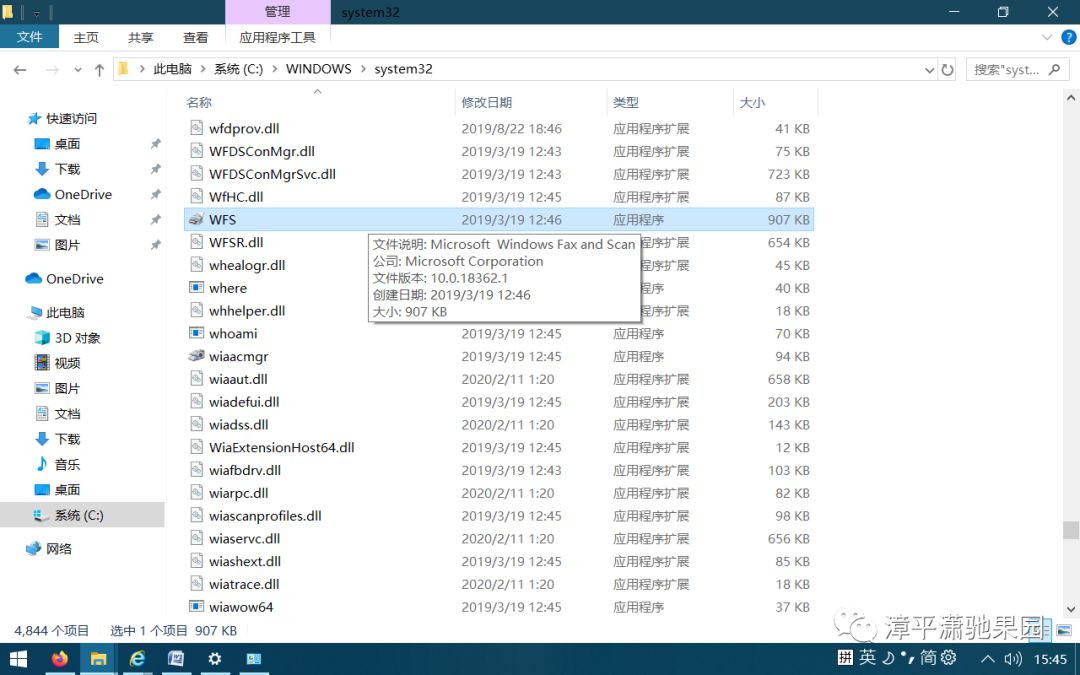Show hidden system tray icons

point(988,659)
